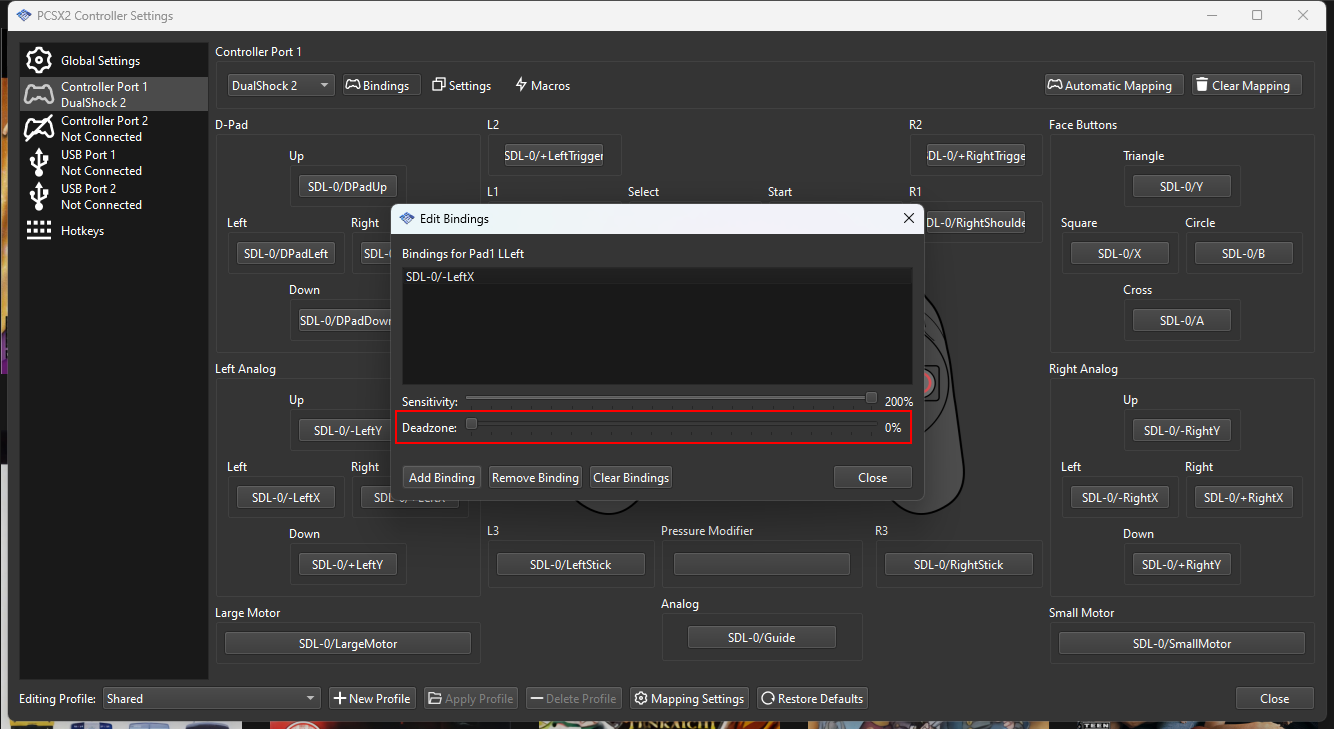Click Left Analog Up binding SDL-0/-LeftY
1334x729 pixels.
(x=347, y=430)
